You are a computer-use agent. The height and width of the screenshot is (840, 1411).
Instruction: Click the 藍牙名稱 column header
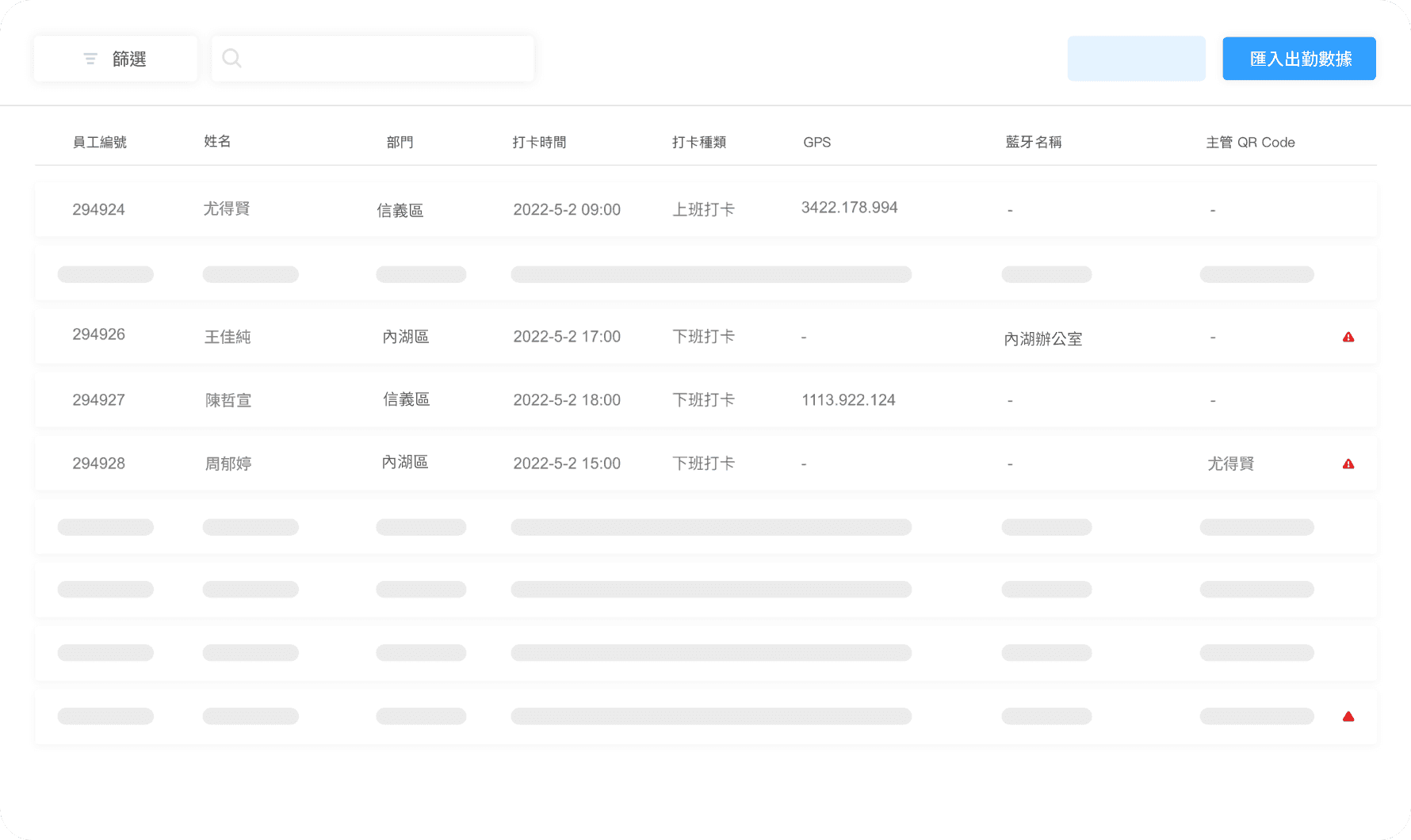point(1034,143)
